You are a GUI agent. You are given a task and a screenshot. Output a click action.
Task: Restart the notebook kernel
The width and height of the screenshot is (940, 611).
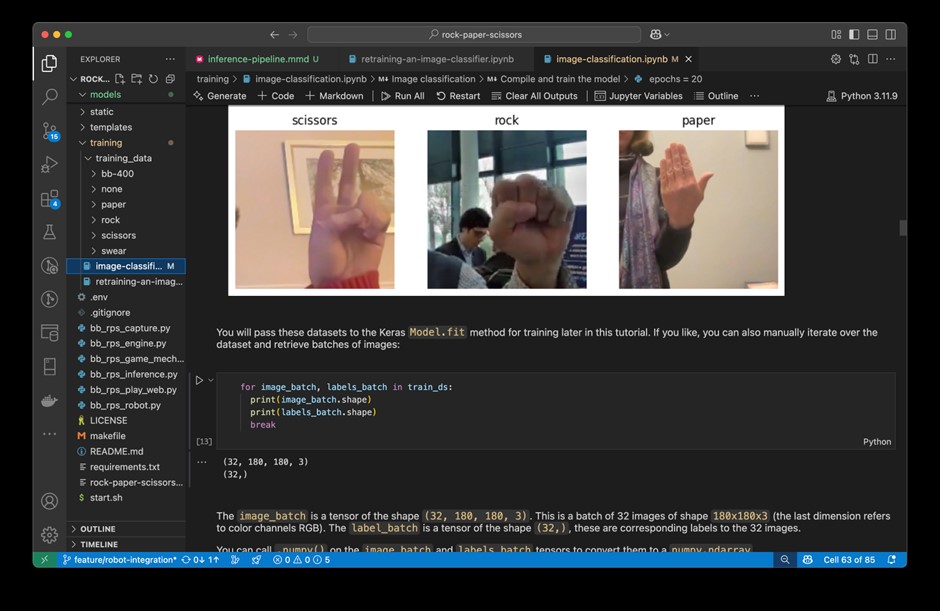point(458,96)
